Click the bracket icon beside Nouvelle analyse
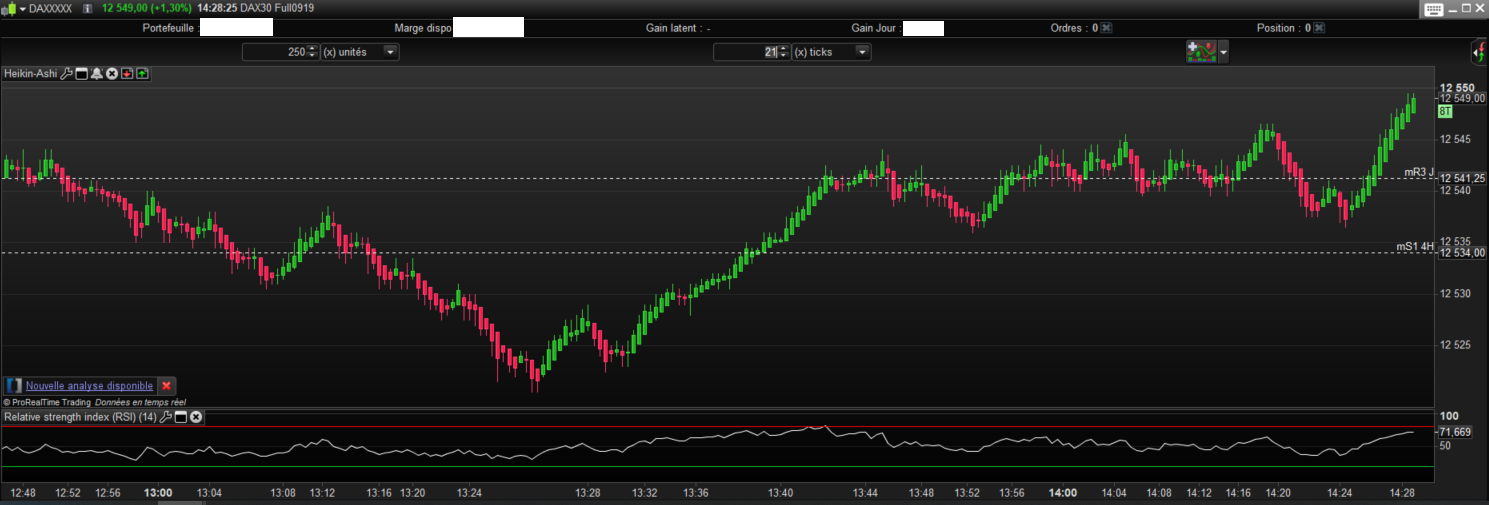The image size is (1489, 505). coord(14,385)
